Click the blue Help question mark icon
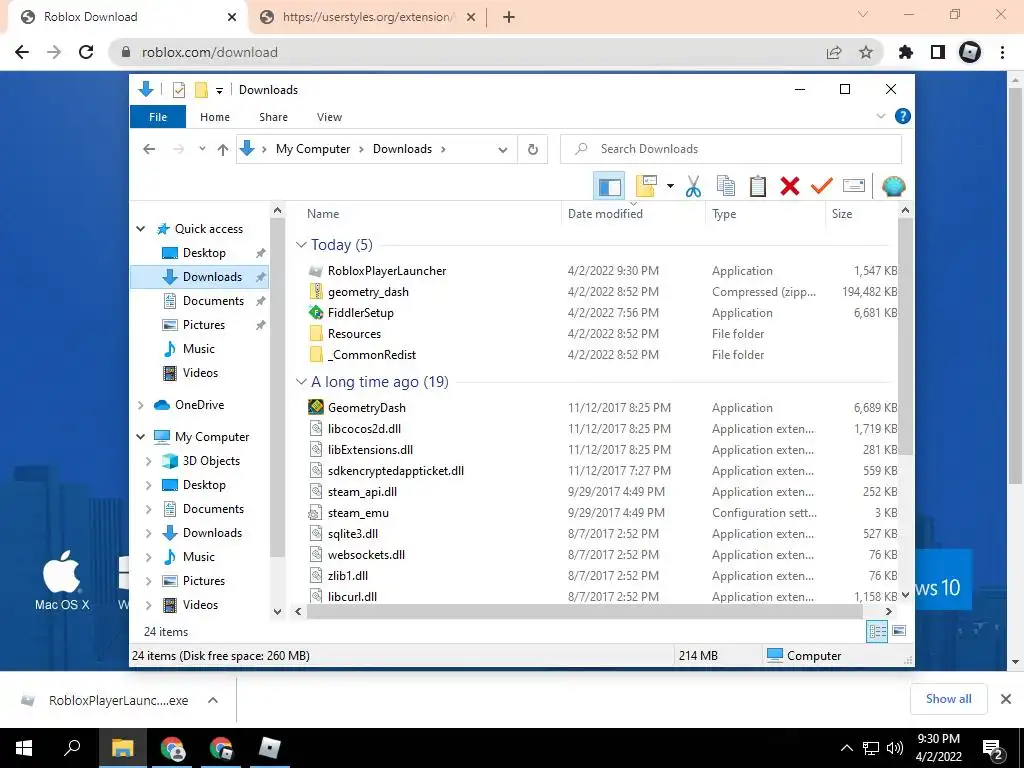The width and height of the screenshot is (1024, 768). [903, 116]
